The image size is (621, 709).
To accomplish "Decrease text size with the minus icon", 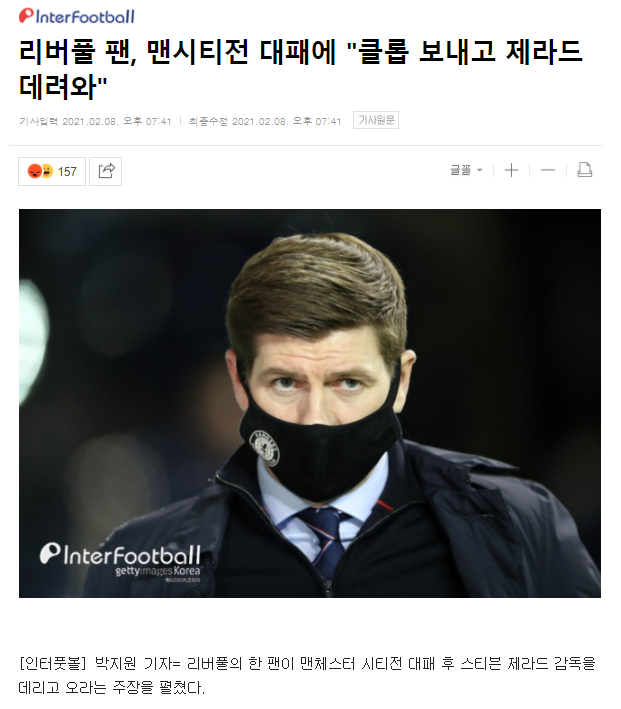I will tap(548, 170).
